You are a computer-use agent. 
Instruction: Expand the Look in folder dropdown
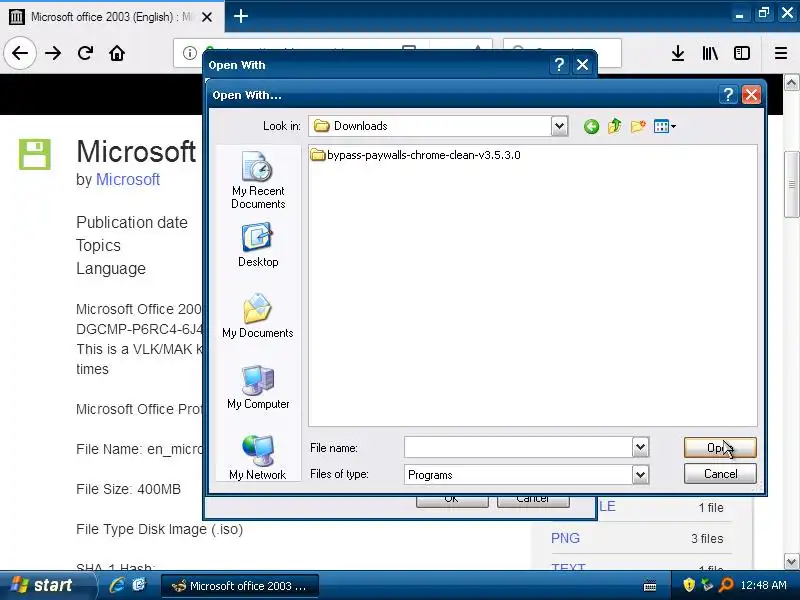point(559,126)
